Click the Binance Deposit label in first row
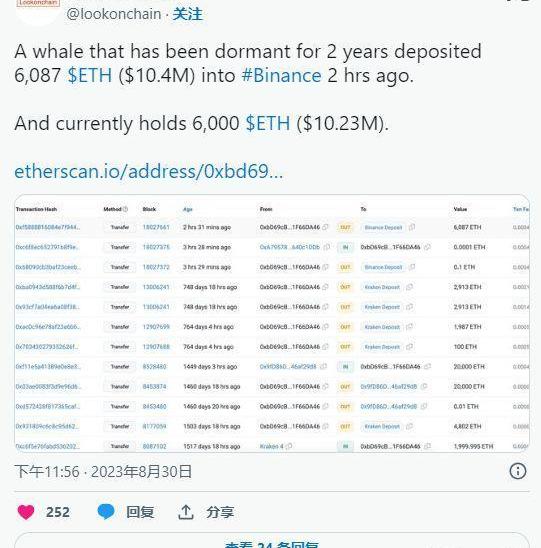Viewport: 541px width, 548px height. tap(383, 228)
